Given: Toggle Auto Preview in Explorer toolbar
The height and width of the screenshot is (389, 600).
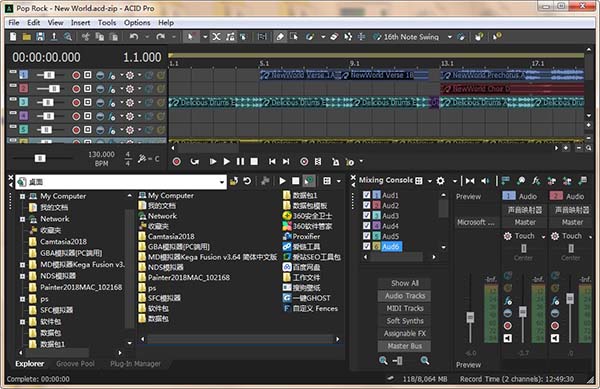Looking at the screenshot, I should (x=309, y=181).
